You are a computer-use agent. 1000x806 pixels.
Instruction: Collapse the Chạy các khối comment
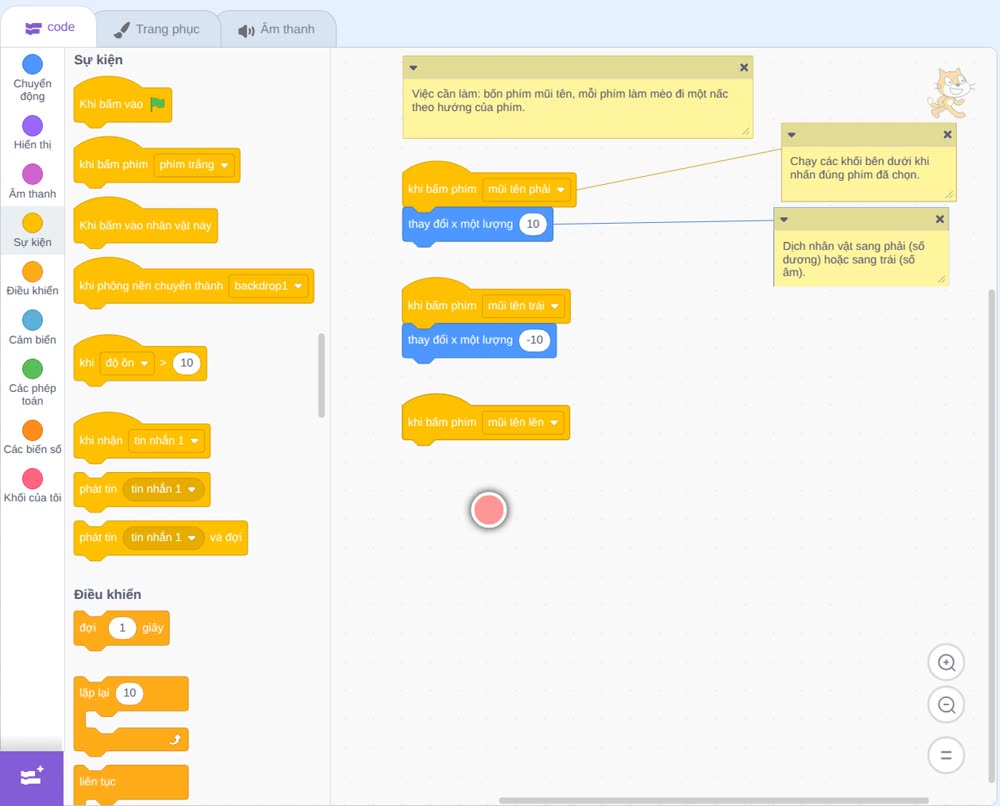click(x=791, y=135)
